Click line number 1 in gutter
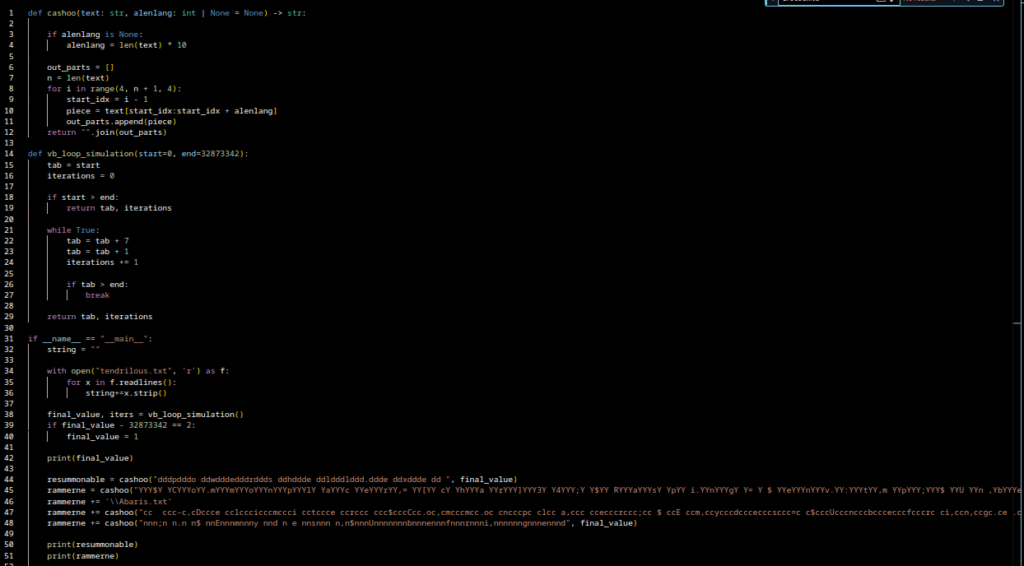This screenshot has width=1024, height=566. (x=10, y=13)
